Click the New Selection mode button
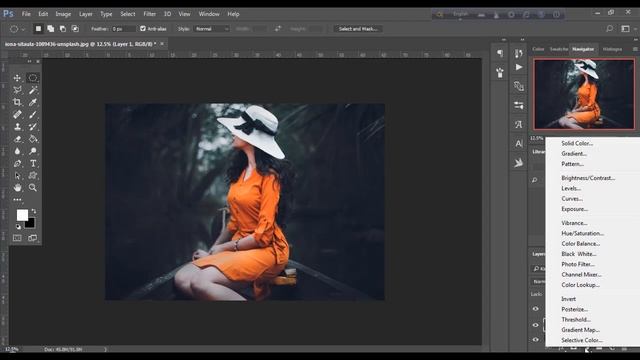Viewport: 640px width, 360px height. tap(38, 29)
